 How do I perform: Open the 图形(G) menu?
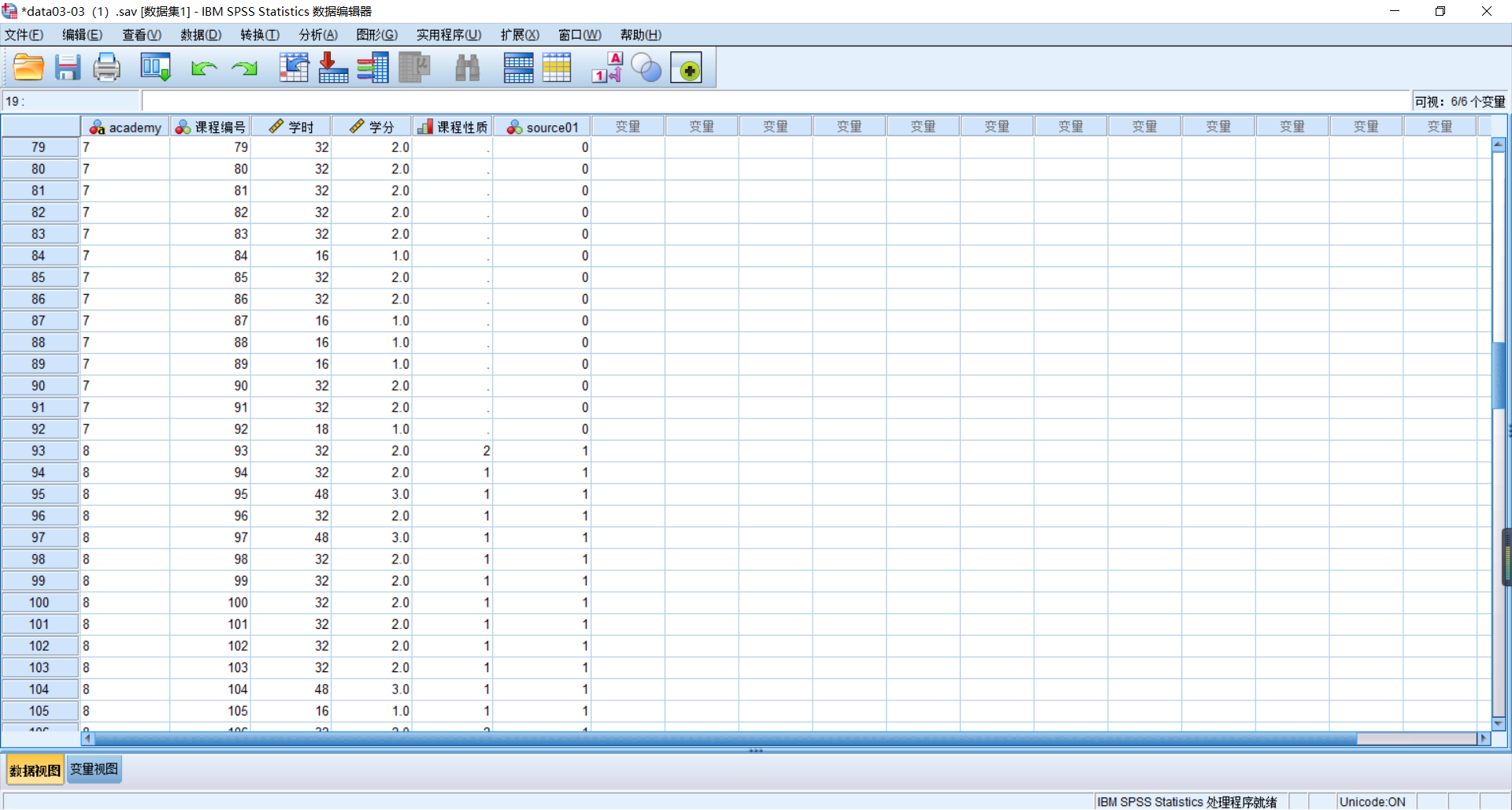pyautogui.click(x=377, y=35)
